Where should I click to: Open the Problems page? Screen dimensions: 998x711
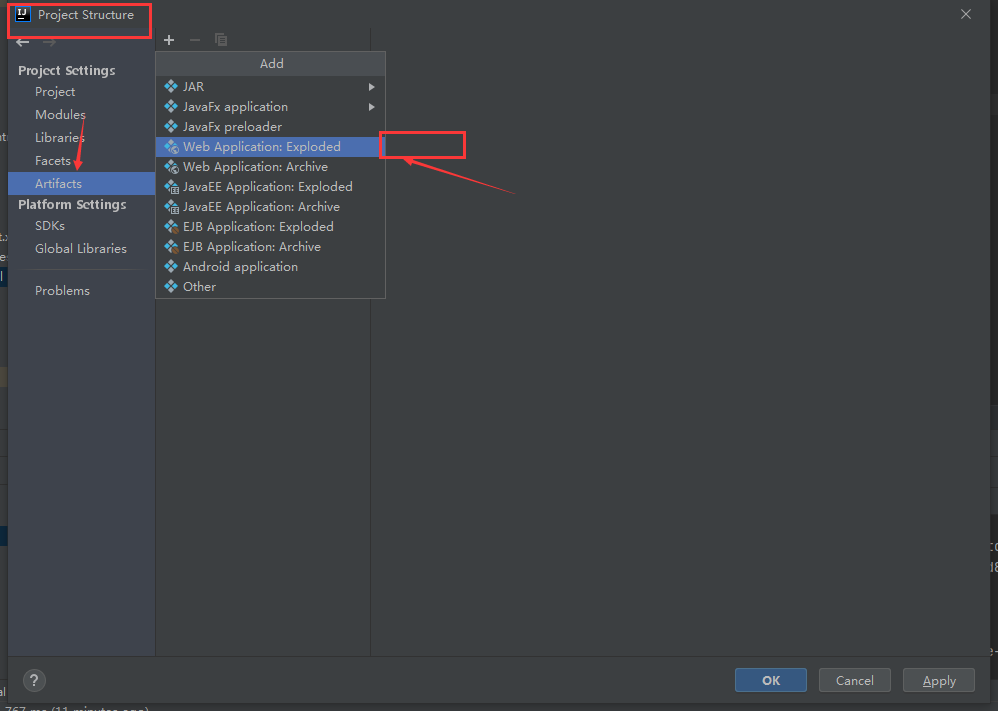pyautogui.click(x=81, y=290)
